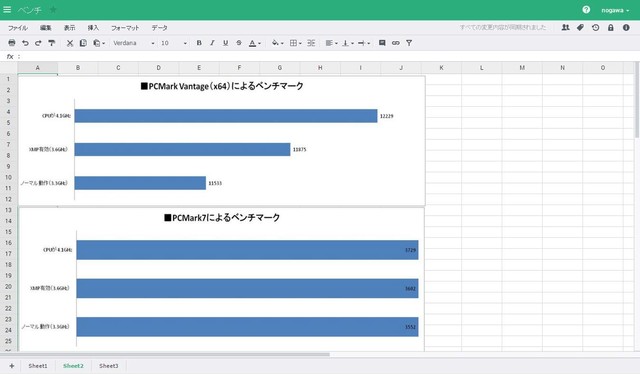The height and width of the screenshot is (374, 640).
Task: Open the hamburger main menu
Action: (7, 9)
